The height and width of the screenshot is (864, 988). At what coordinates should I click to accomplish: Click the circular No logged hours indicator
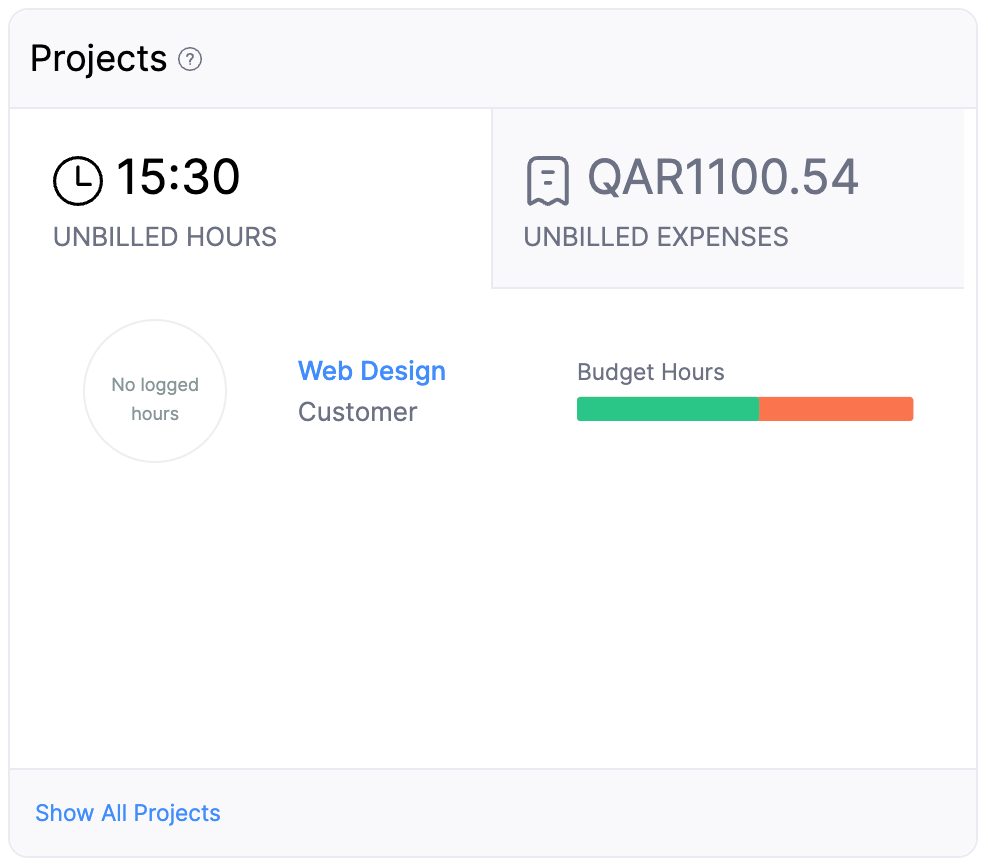click(155, 391)
